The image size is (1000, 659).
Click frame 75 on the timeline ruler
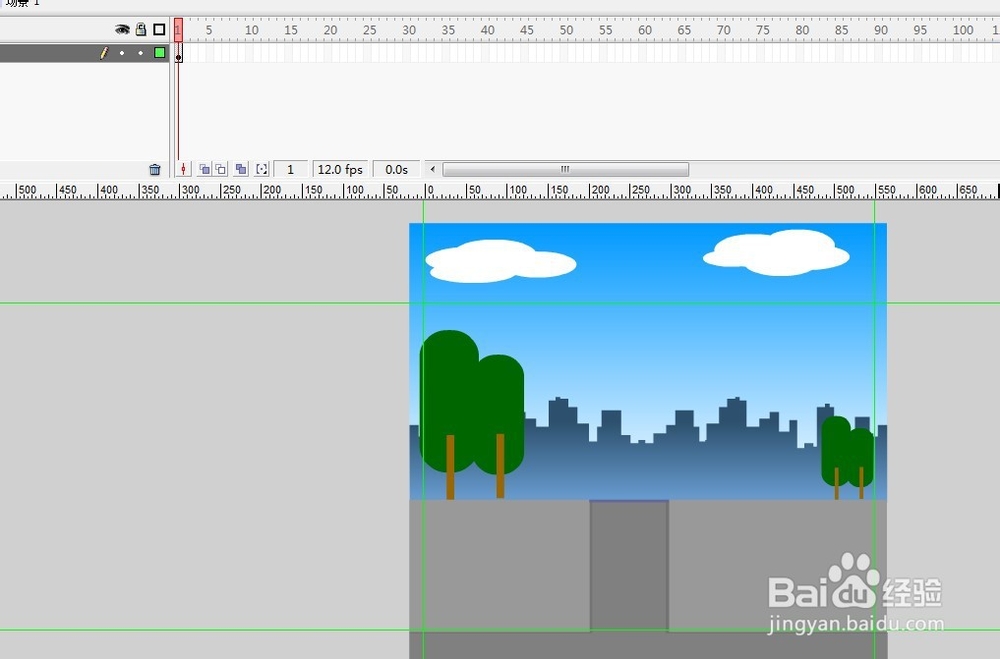click(761, 30)
